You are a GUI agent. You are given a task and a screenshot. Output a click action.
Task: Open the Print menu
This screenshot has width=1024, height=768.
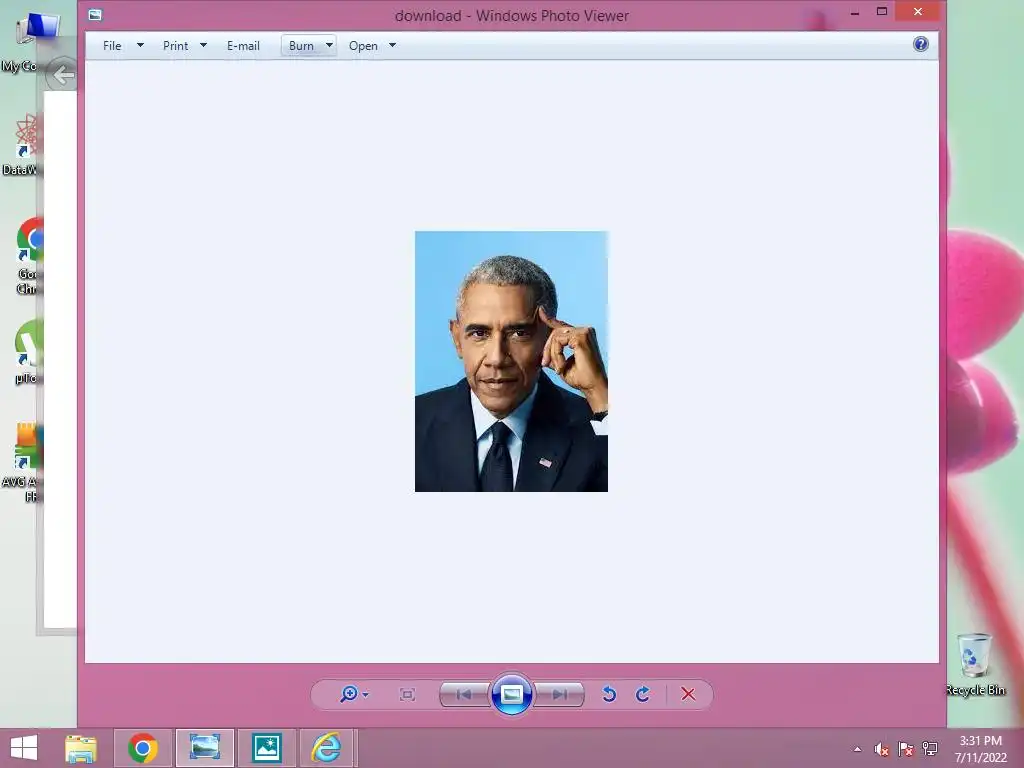click(x=175, y=46)
